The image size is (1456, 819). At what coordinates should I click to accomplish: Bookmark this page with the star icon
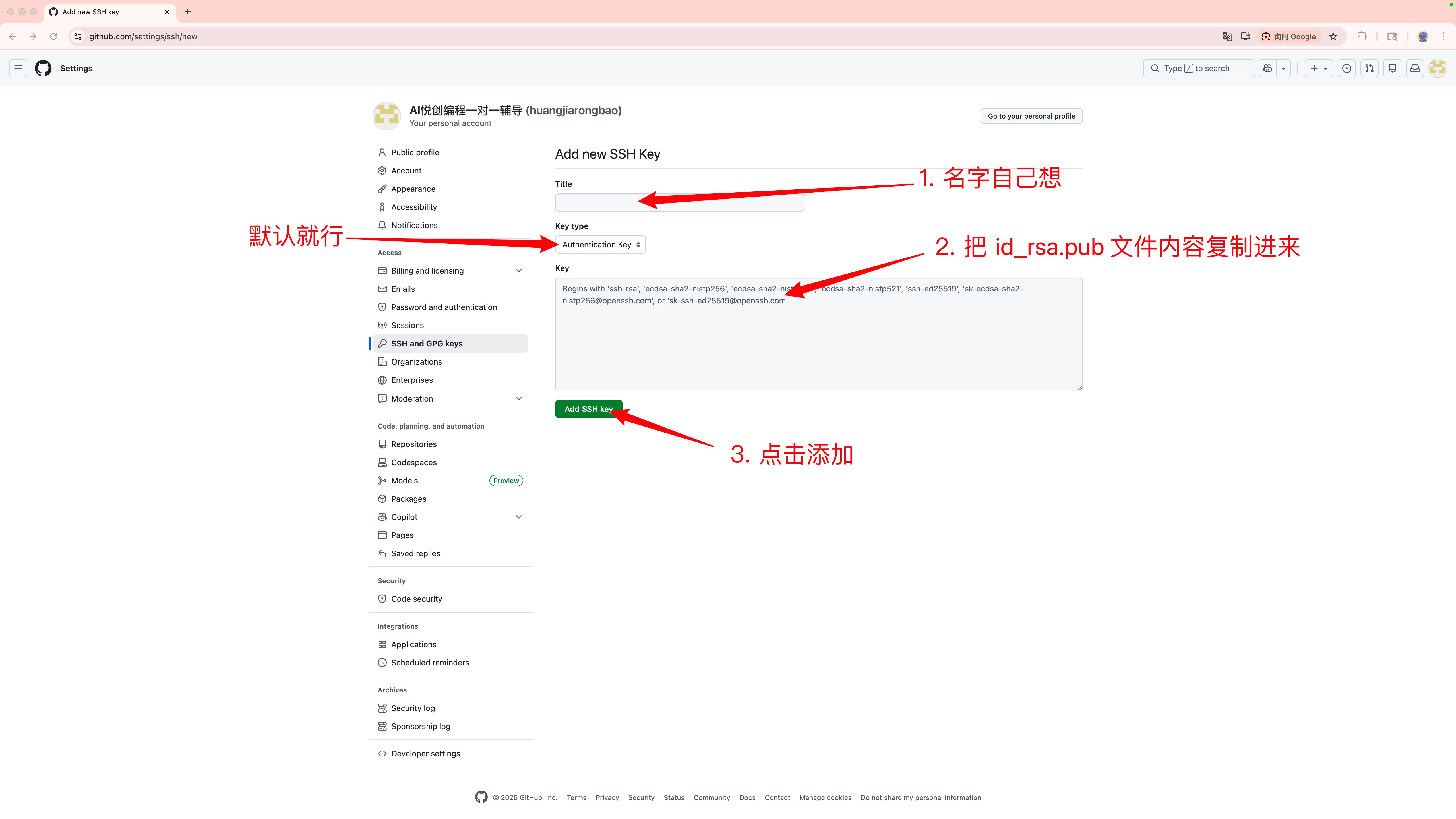[x=1333, y=36]
